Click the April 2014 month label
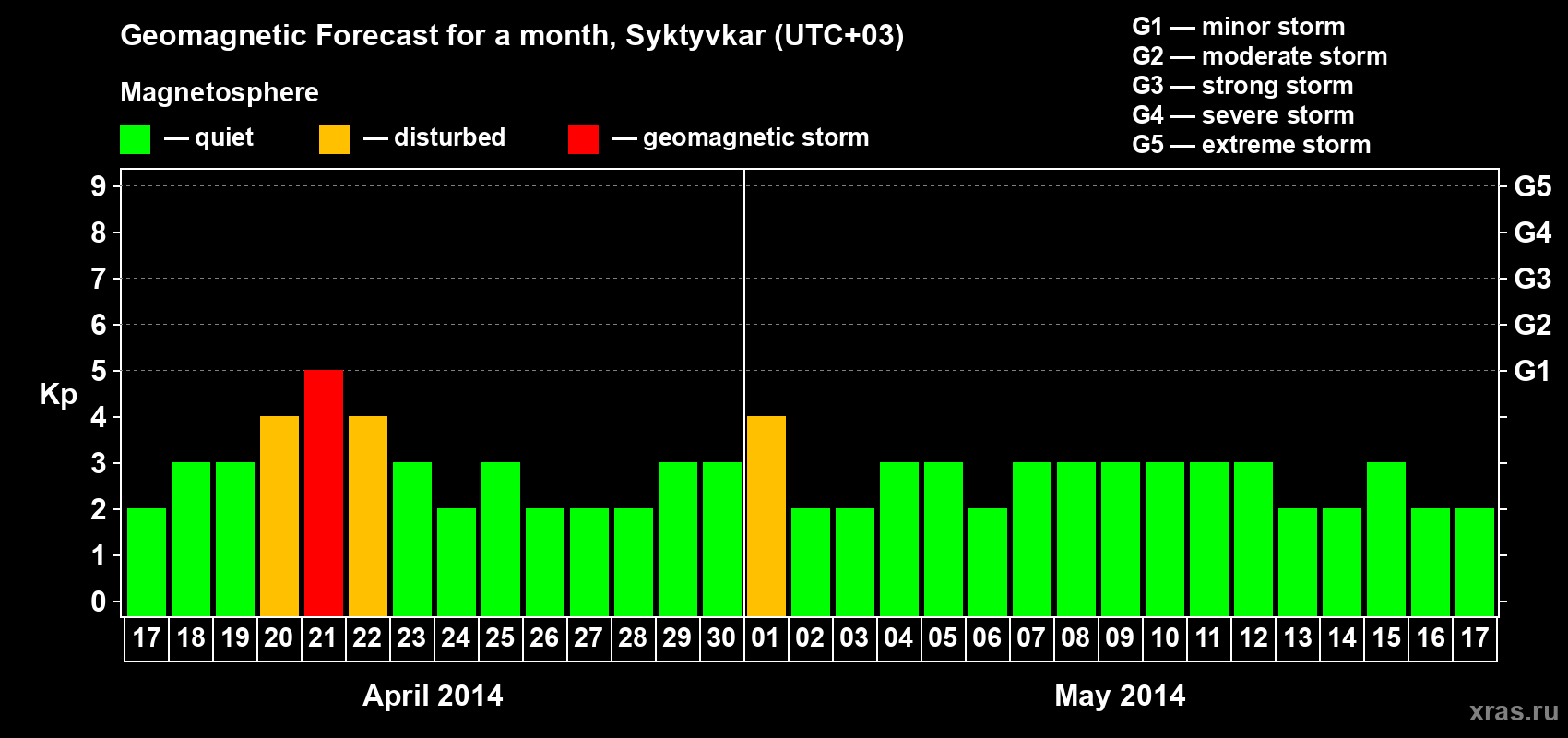Screen dimensions: 1568x738 click(x=433, y=696)
